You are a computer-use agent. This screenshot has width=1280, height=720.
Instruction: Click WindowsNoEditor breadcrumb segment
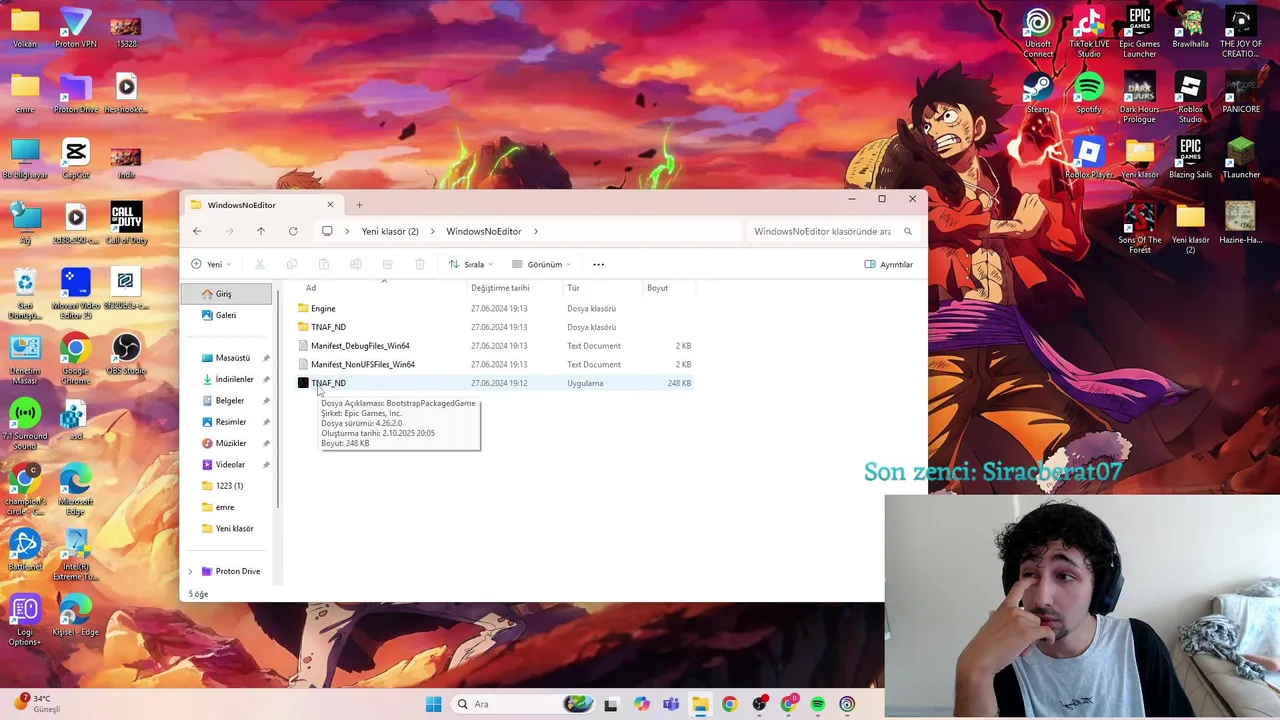484,231
